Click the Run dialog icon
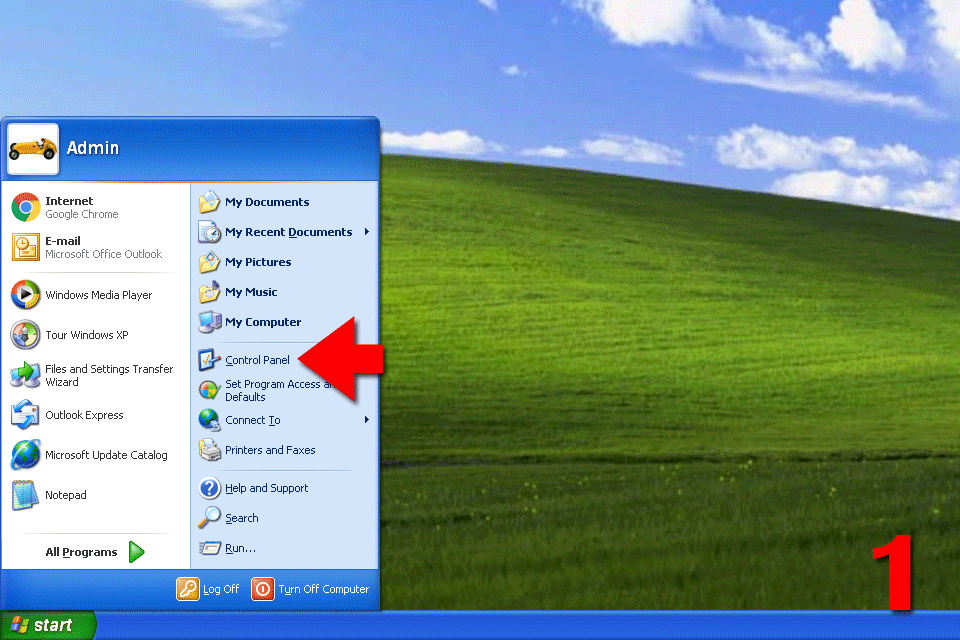The width and height of the screenshot is (960, 640). pyautogui.click(x=209, y=548)
